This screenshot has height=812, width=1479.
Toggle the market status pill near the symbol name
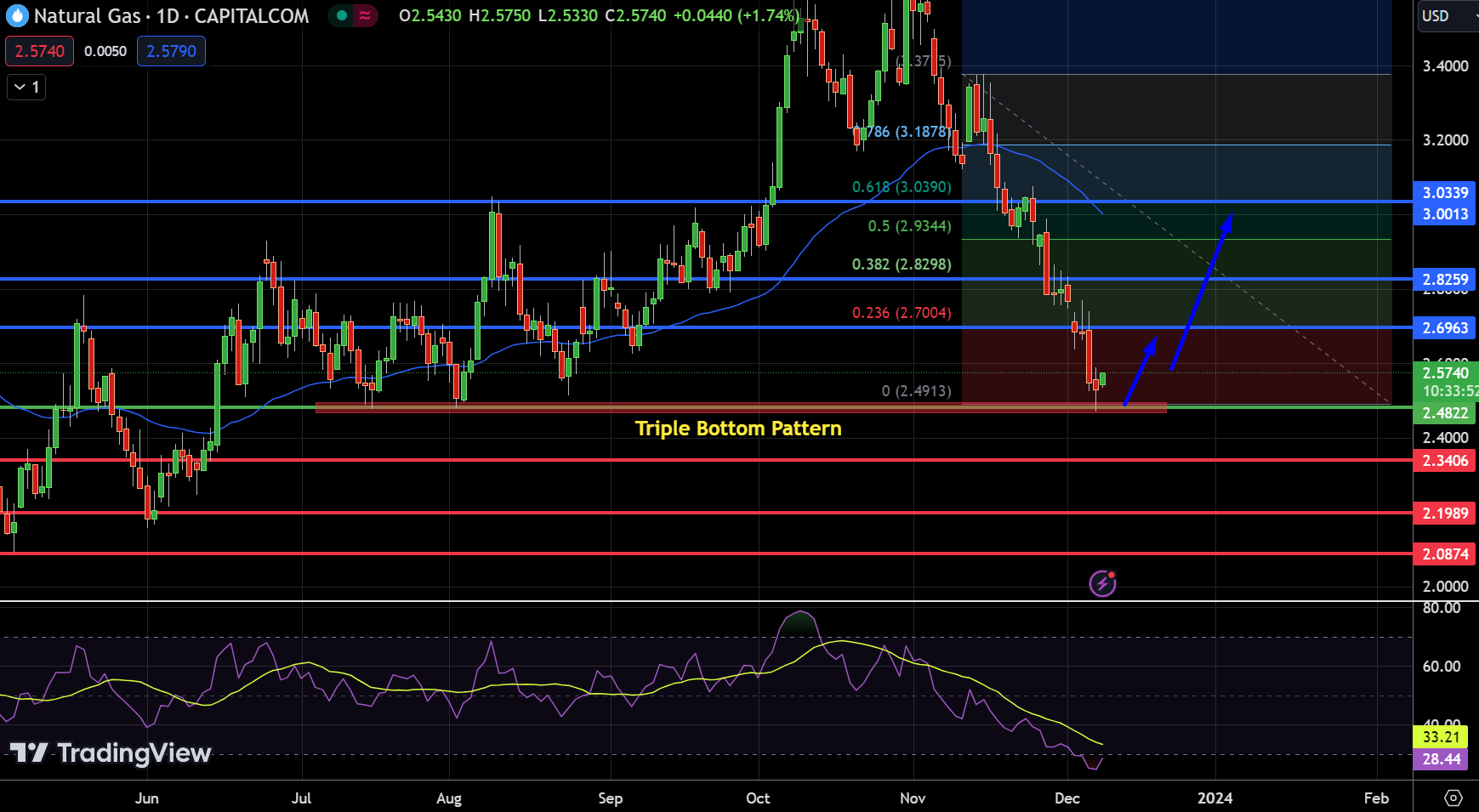pyautogui.click(x=352, y=15)
